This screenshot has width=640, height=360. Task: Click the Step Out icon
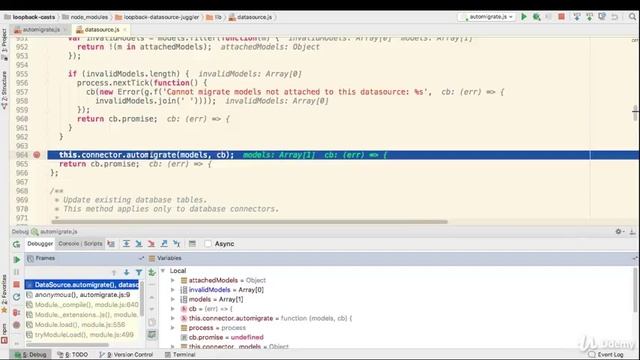click(x=164, y=244)
